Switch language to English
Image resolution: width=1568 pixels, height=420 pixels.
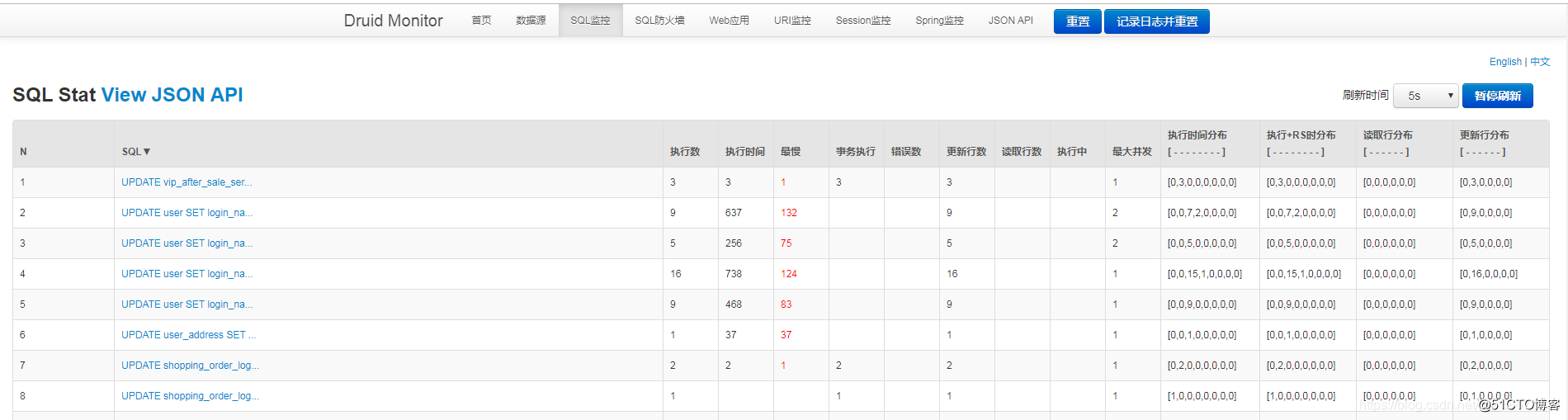[1505, 62]
